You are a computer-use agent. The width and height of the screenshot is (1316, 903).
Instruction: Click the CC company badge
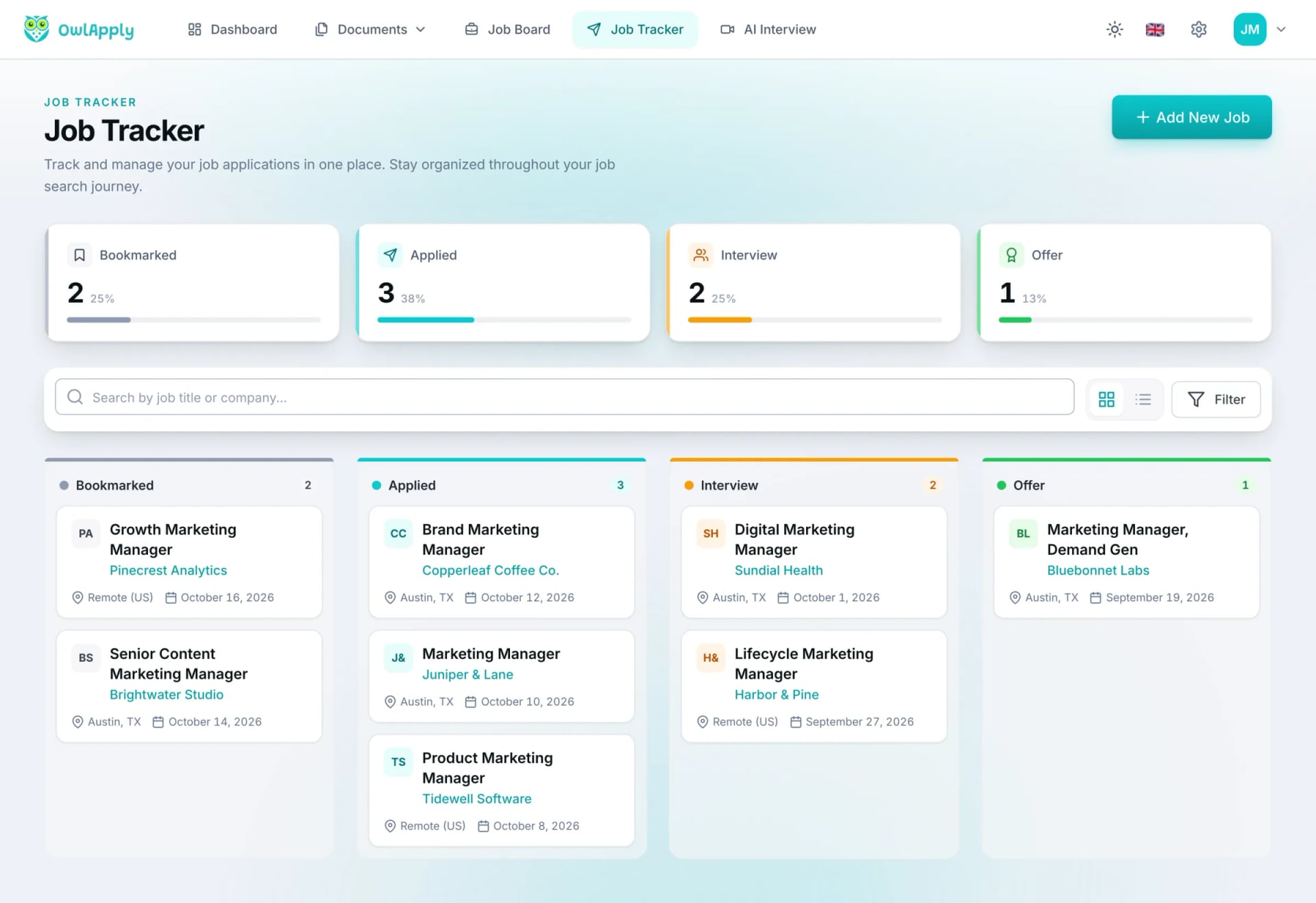coord(398,534)
